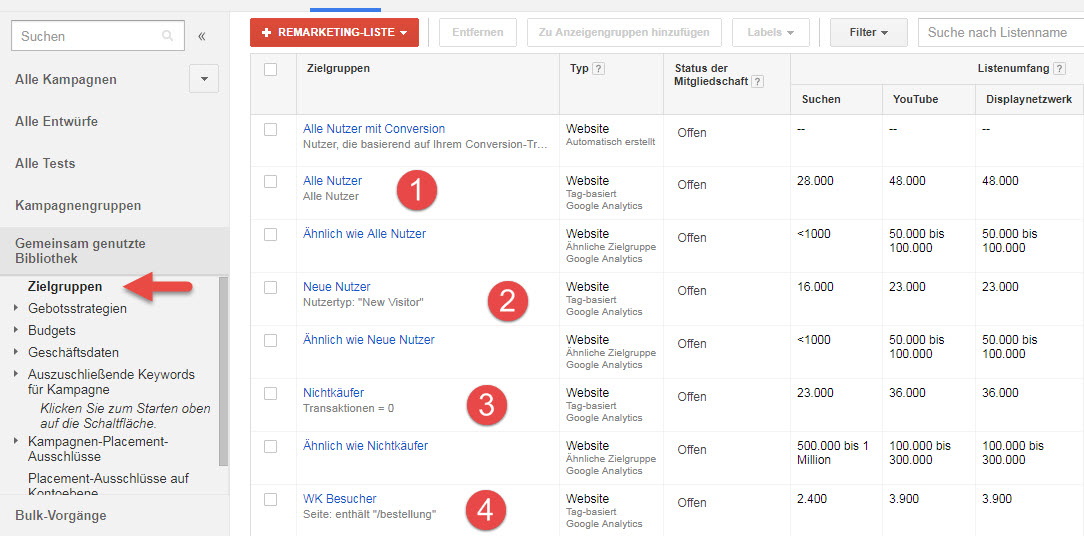Image resolution: width=1084 pixels, height=536 pixels.
Task: Open Bulk-Vorgänge in sidebar
Action: pos(61,515)
